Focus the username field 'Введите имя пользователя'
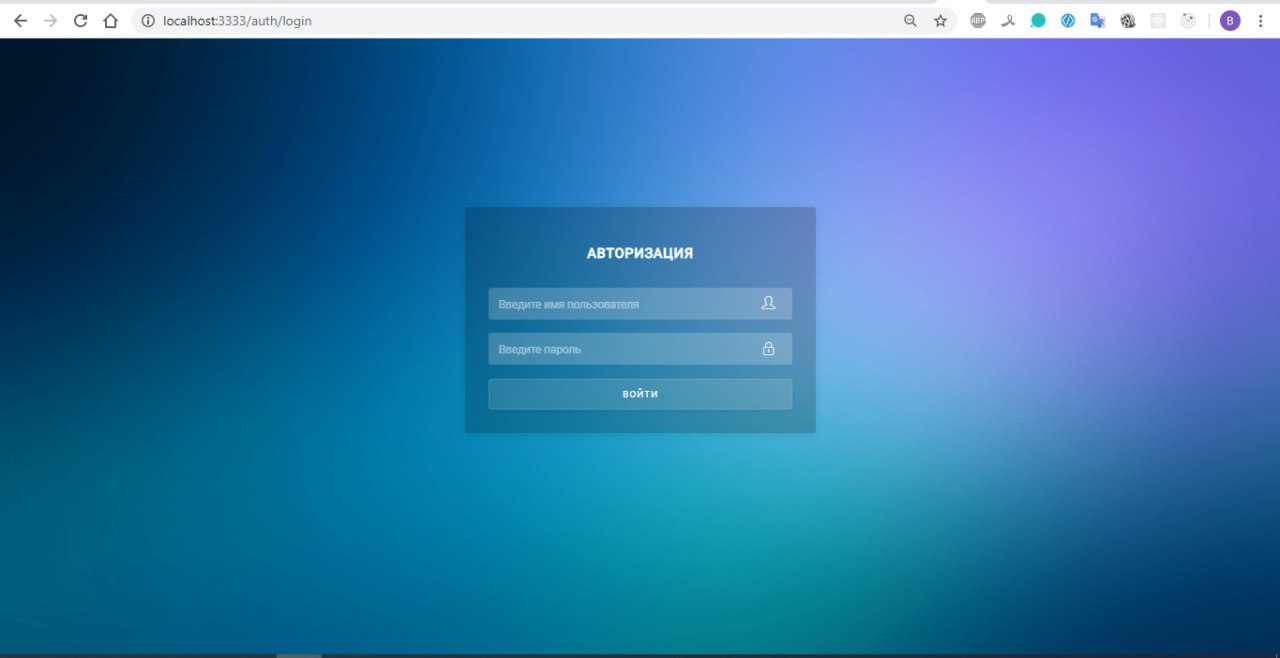1280x658 pixels. click(x=640, y=304)
